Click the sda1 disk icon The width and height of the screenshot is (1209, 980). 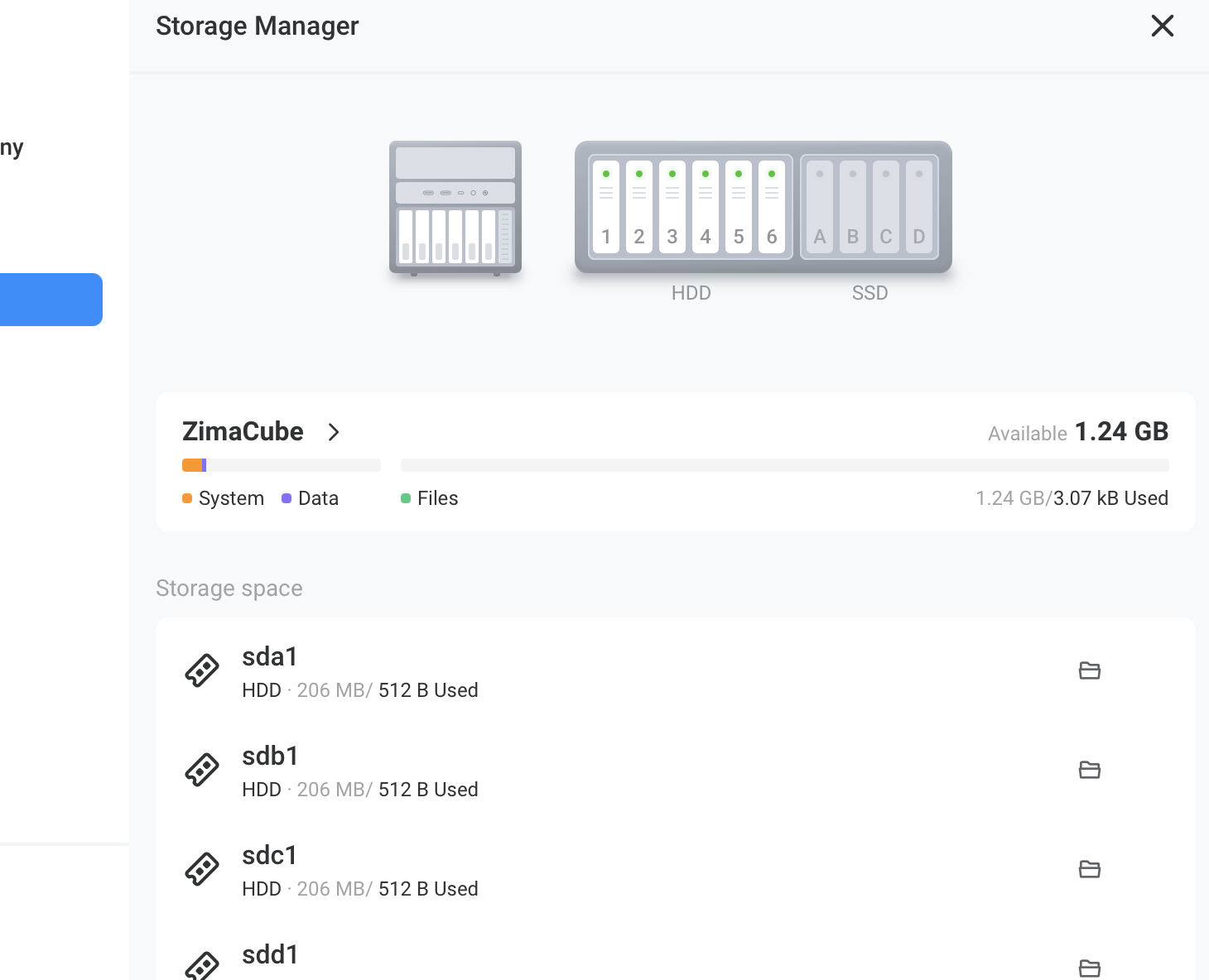(202, 670)
